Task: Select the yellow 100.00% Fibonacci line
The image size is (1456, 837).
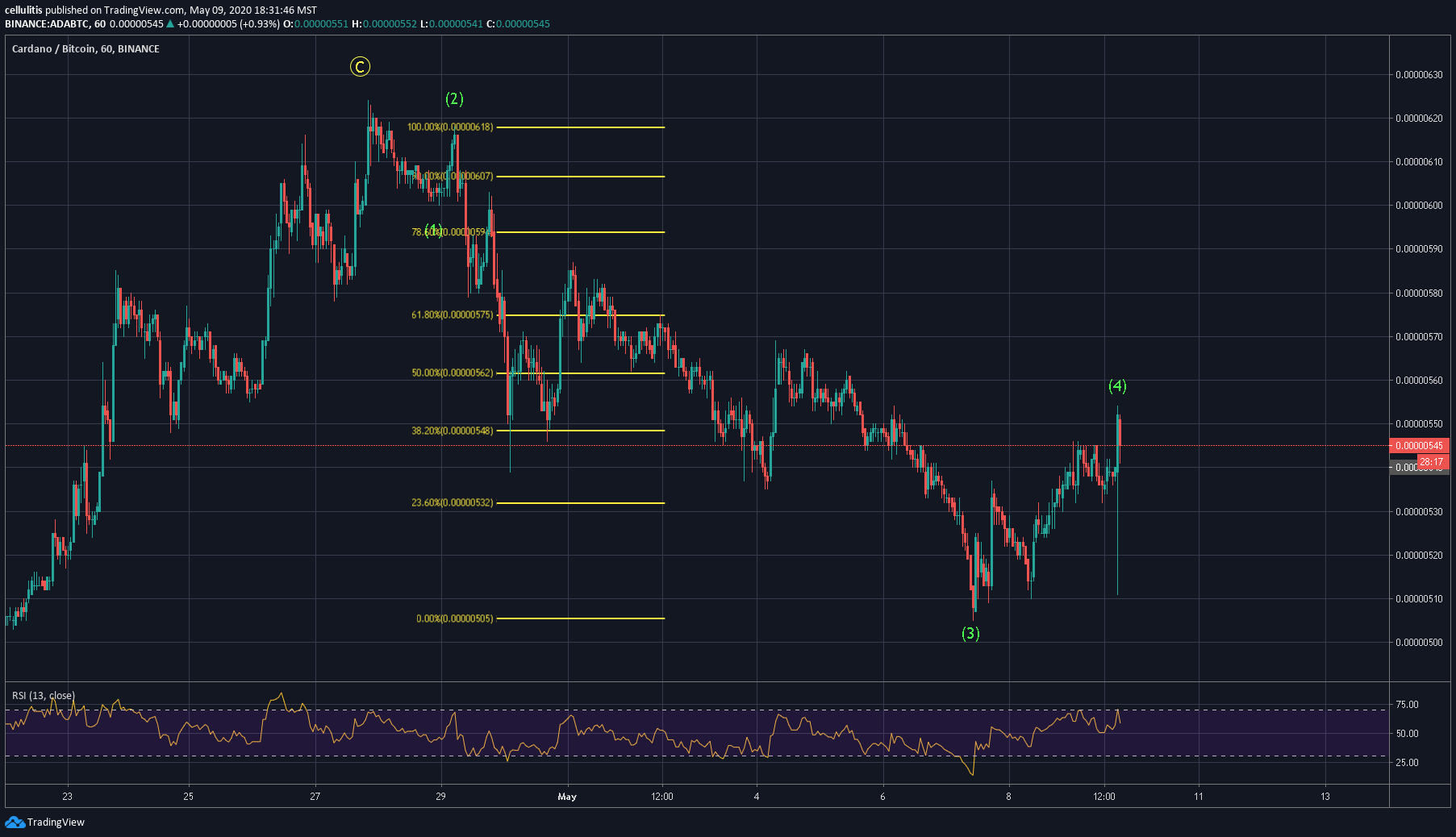Action: (x=581, y=127)
